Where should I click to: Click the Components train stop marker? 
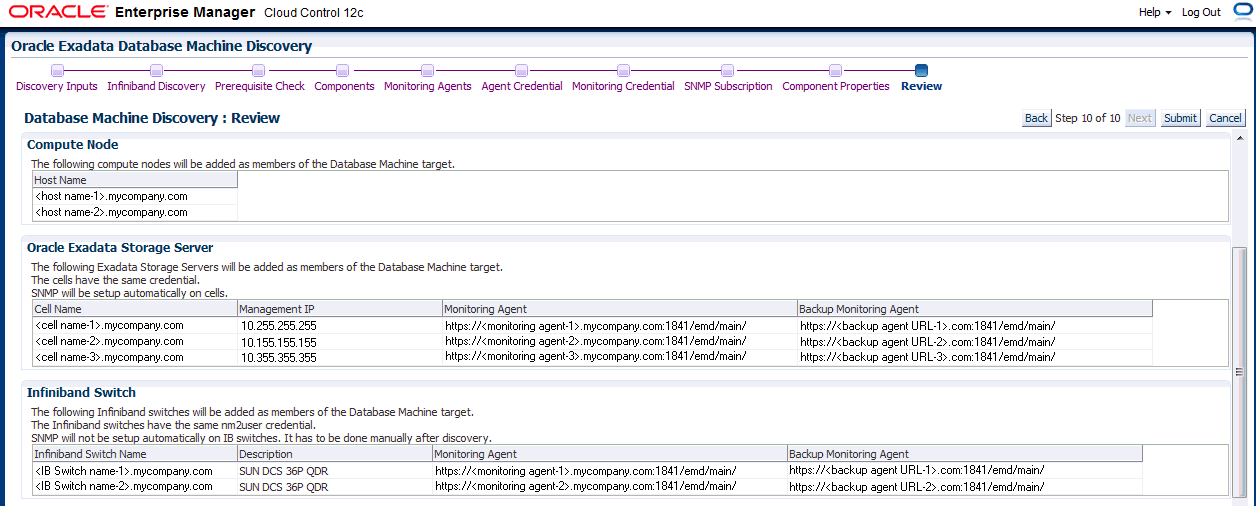[x=342, y=70]
